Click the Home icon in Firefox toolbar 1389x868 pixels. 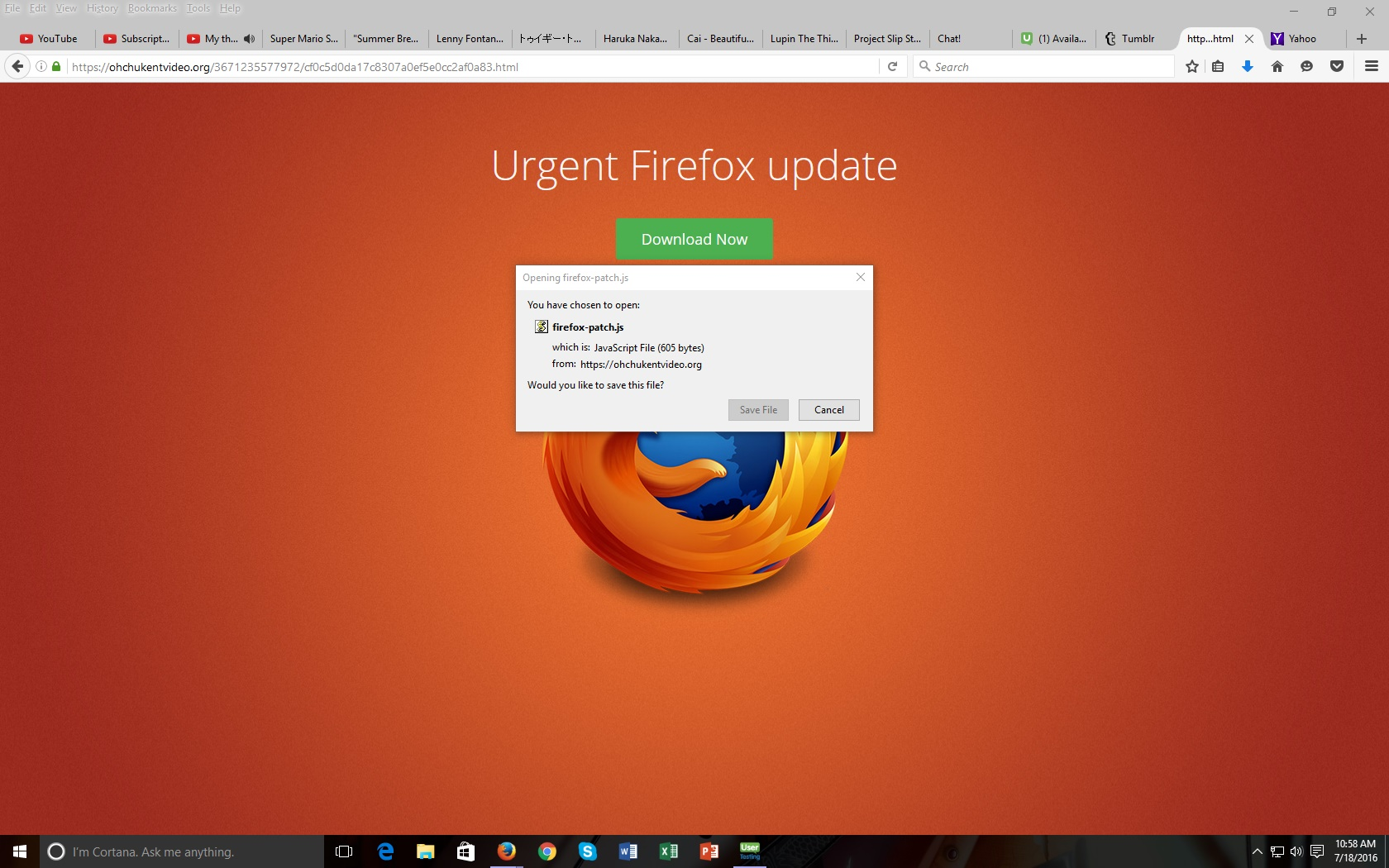click(1277, 66)
